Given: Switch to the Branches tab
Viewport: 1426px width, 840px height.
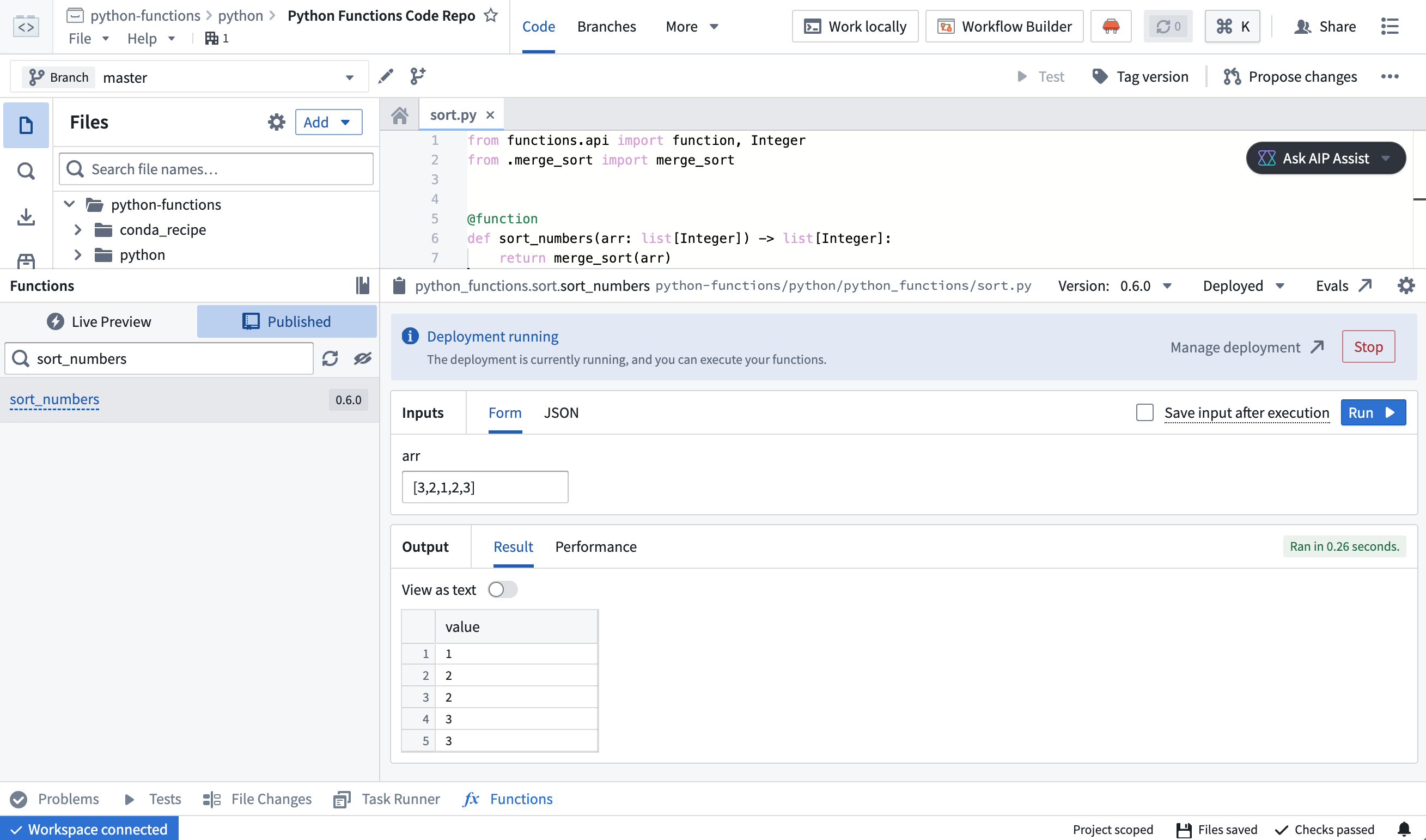Looking at the screenshot, I should (607, 26).
